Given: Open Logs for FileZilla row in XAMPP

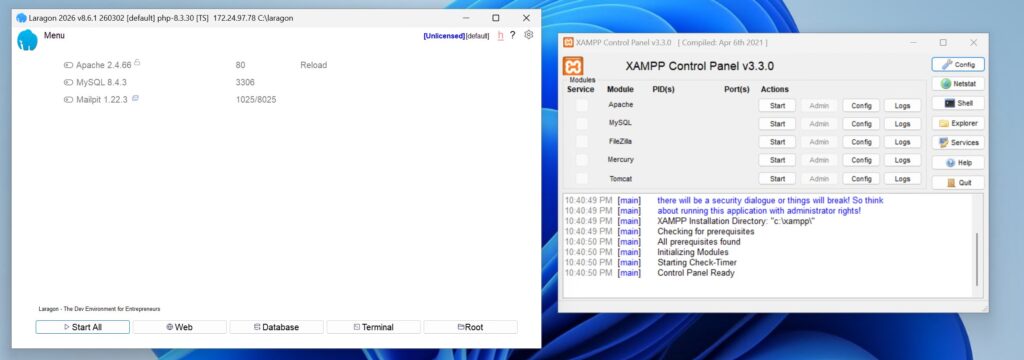Looking at the screenshot, I should point(903,142).
